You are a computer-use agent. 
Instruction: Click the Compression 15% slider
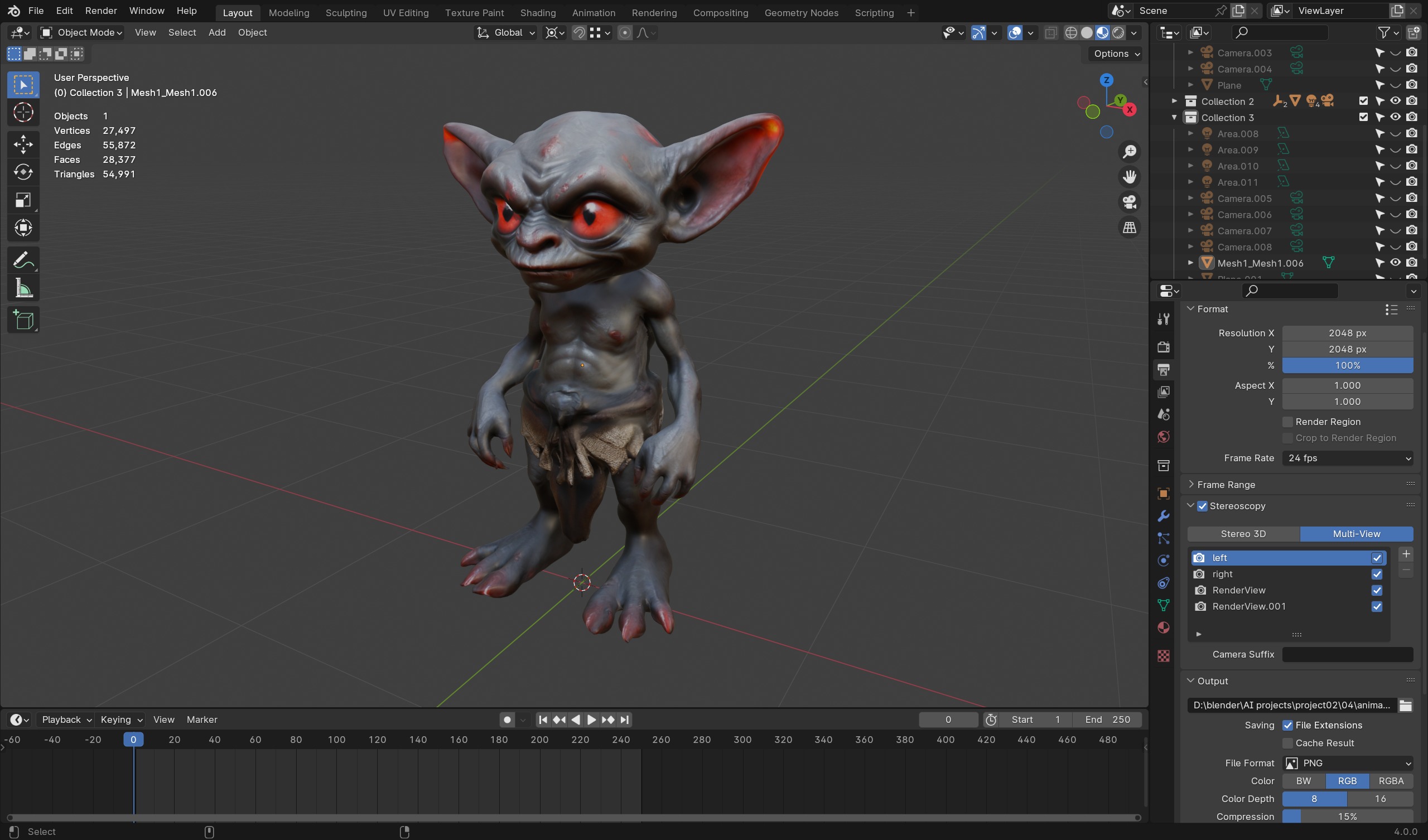1348,817
